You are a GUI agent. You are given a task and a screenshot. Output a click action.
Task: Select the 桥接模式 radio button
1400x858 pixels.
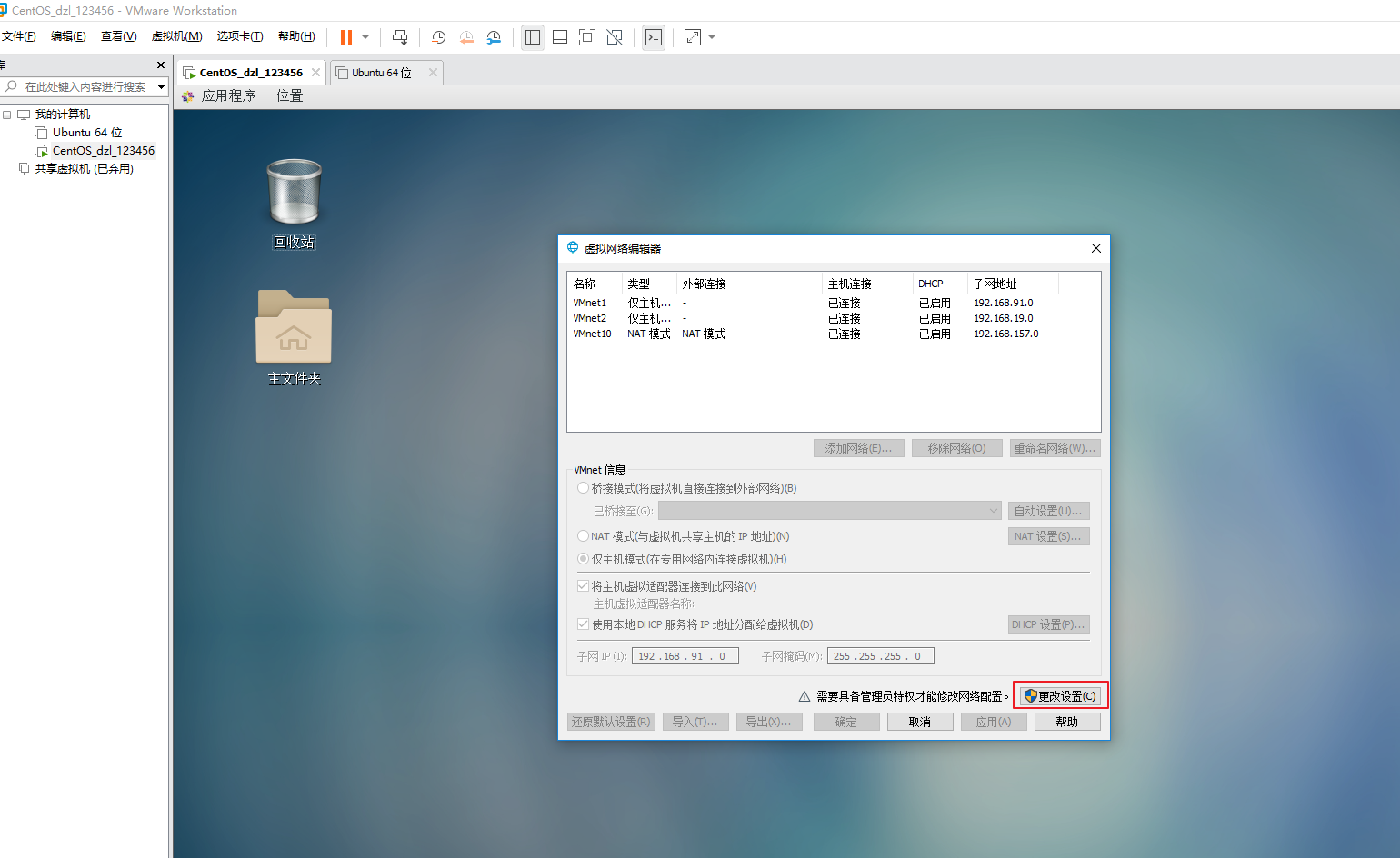[583, 488]
